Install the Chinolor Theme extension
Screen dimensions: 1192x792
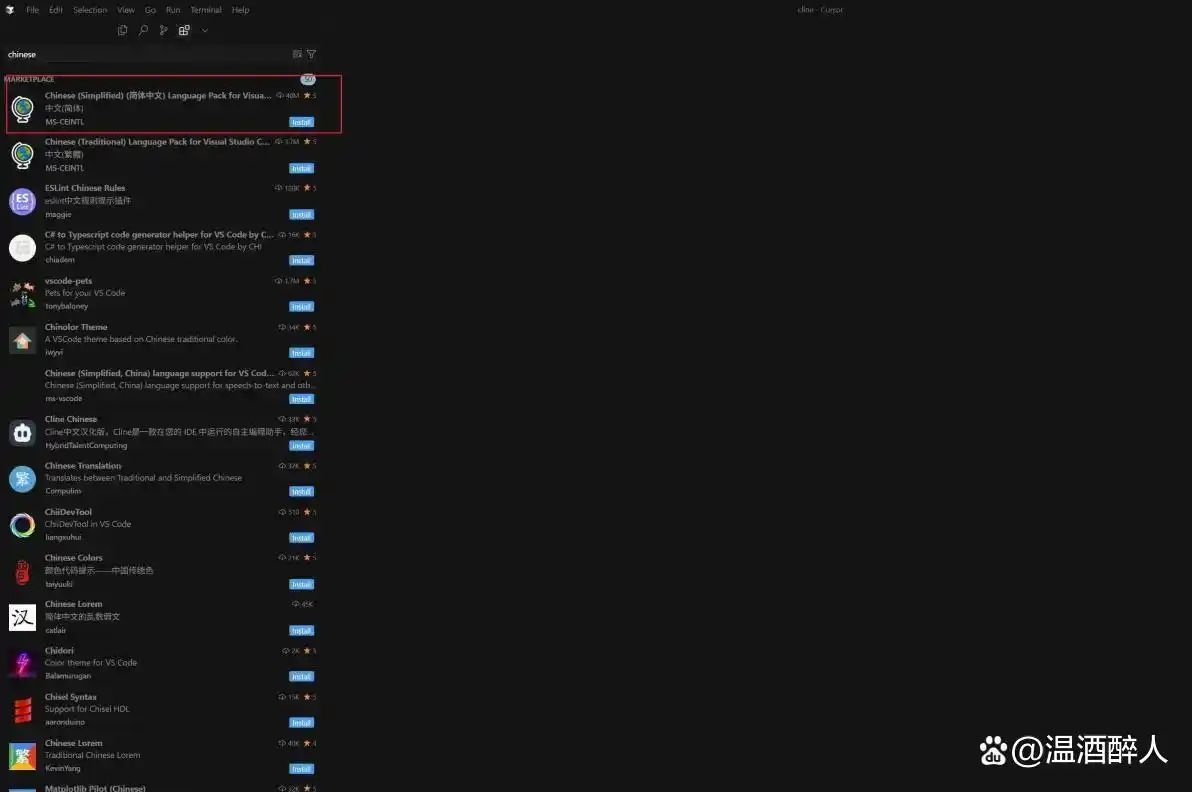coord(301,353)
